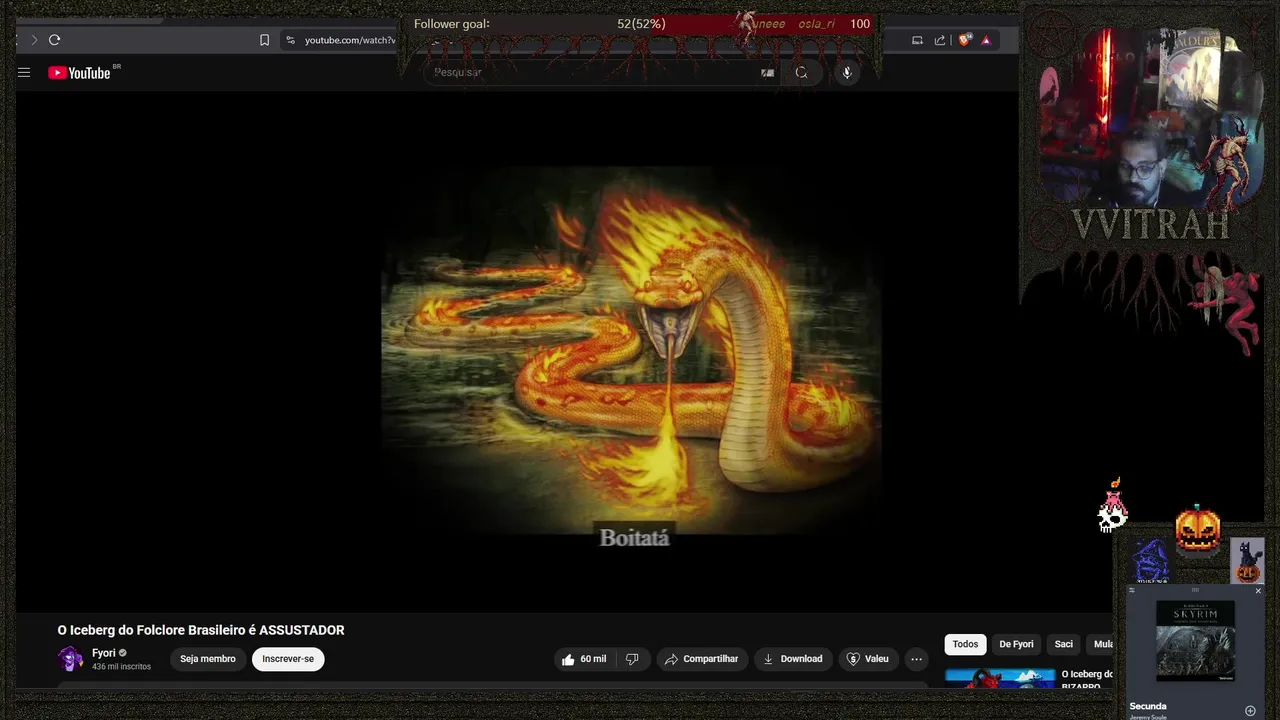Open the three-dot more actions menu

pos(916,659)
